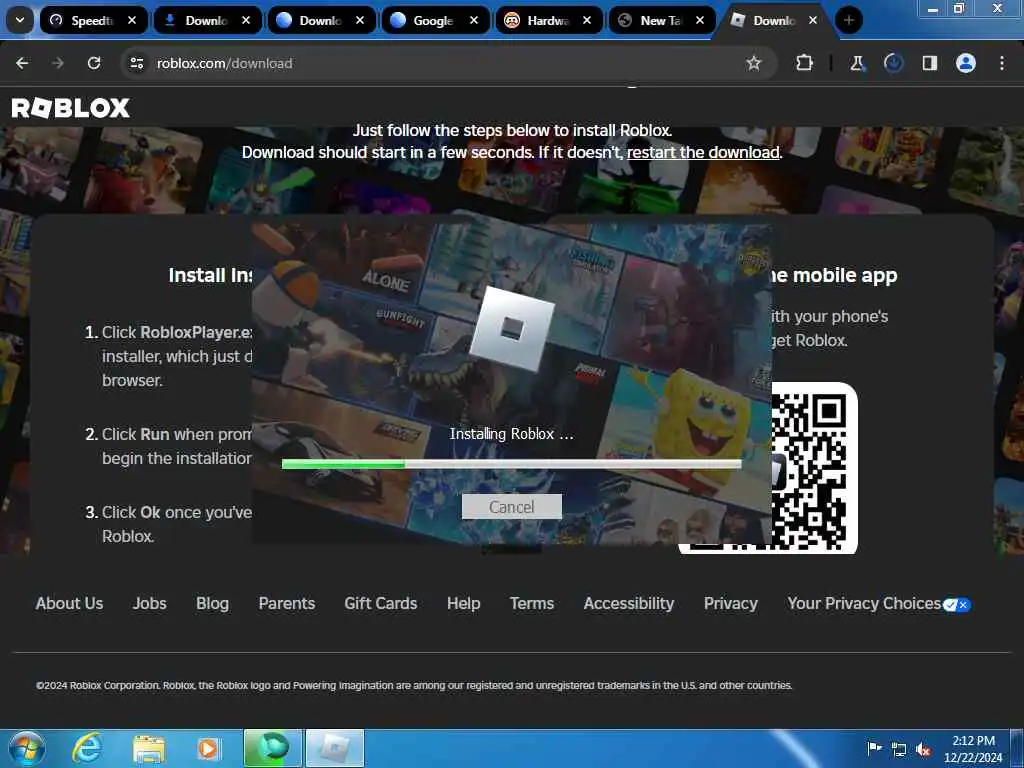Image resolution: width=1024 pixels, height=768 pixels.
Task: Open Action Center flag in tray
Action: [874, 748]
